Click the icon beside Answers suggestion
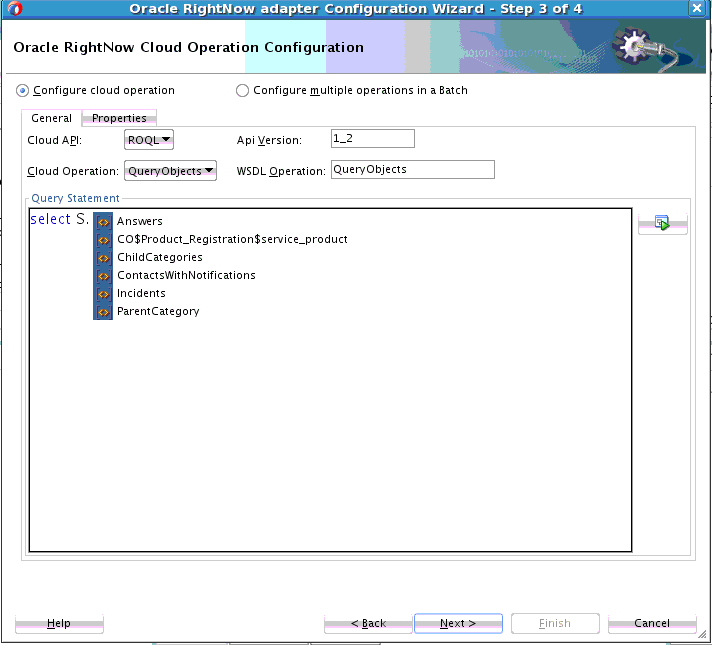This screenshot has width=712, height=645. [103, 222]
